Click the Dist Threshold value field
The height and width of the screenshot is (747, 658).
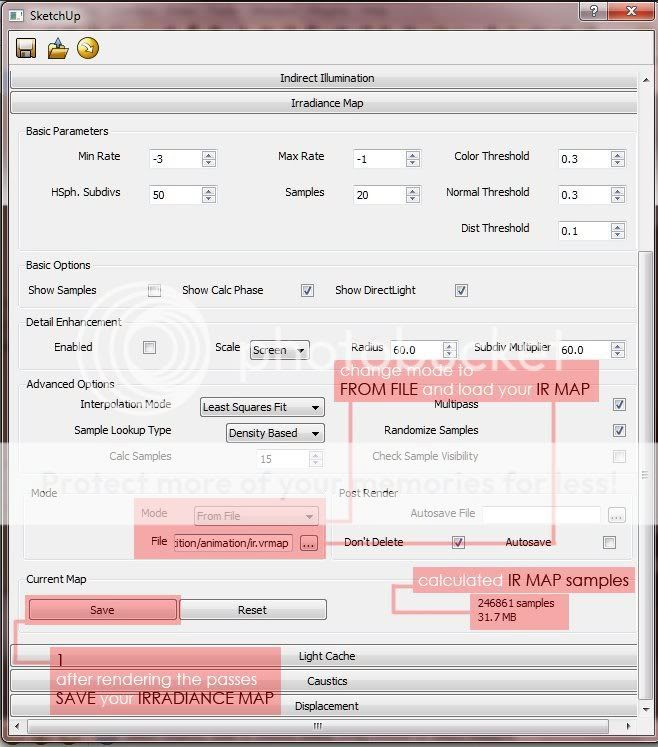(584, 231)
